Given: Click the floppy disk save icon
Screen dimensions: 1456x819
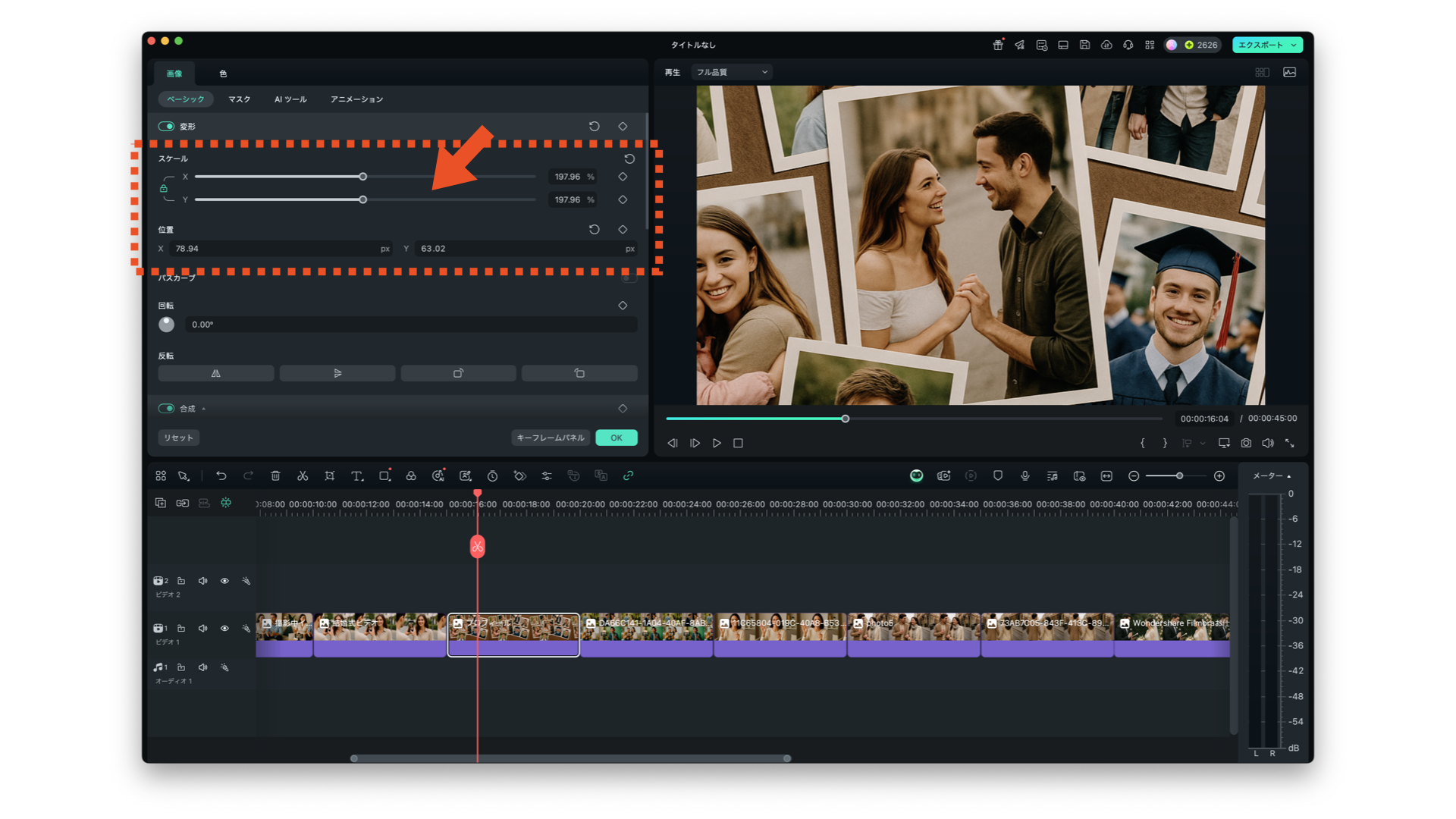Looking at the screenshot, I should coord(1085,45).
